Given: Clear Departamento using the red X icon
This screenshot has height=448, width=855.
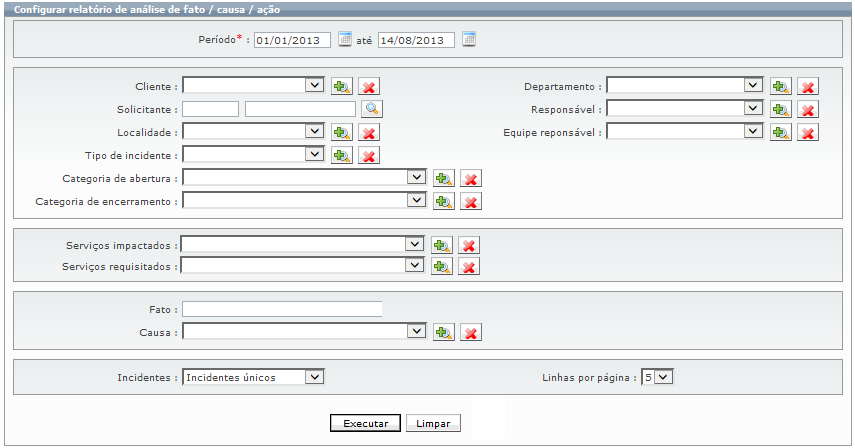Looking at the screenshot, I should pyautogui.click(x=808, y=86).
